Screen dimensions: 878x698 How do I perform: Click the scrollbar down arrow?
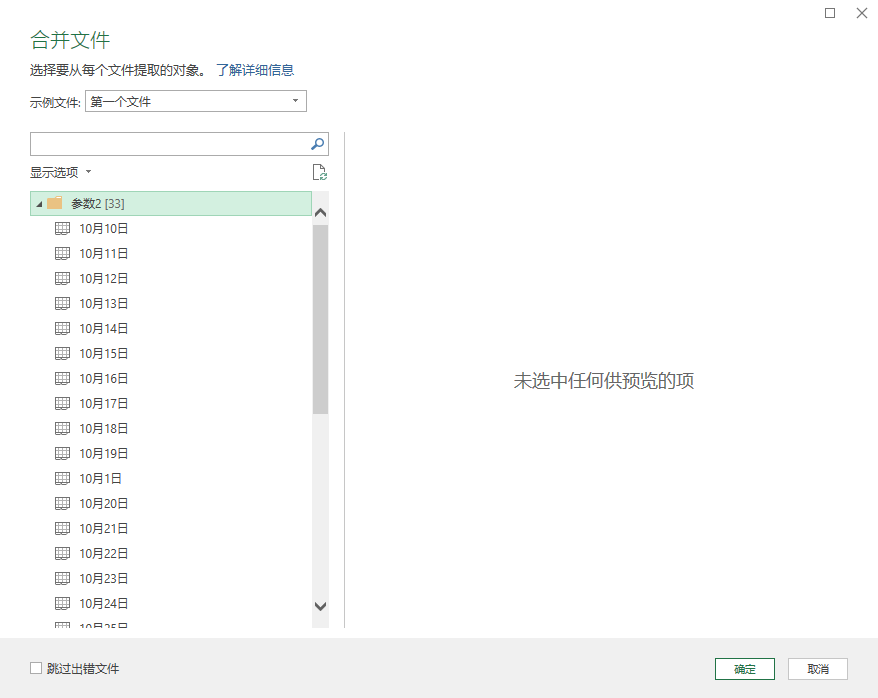click(x=320, y=606)
